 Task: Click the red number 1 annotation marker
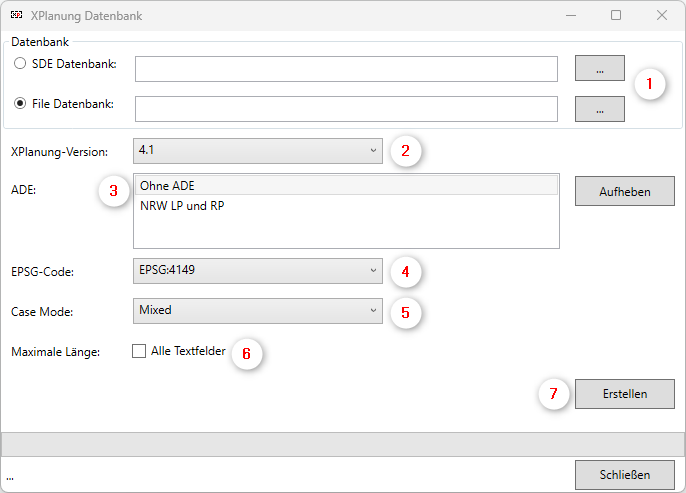click(650, 84)
